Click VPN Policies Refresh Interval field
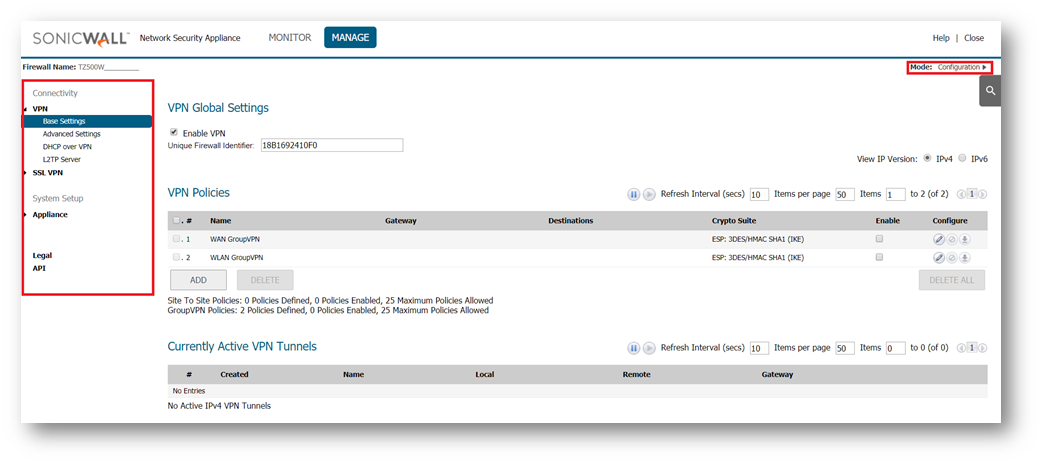 click(x=759, y=195)
